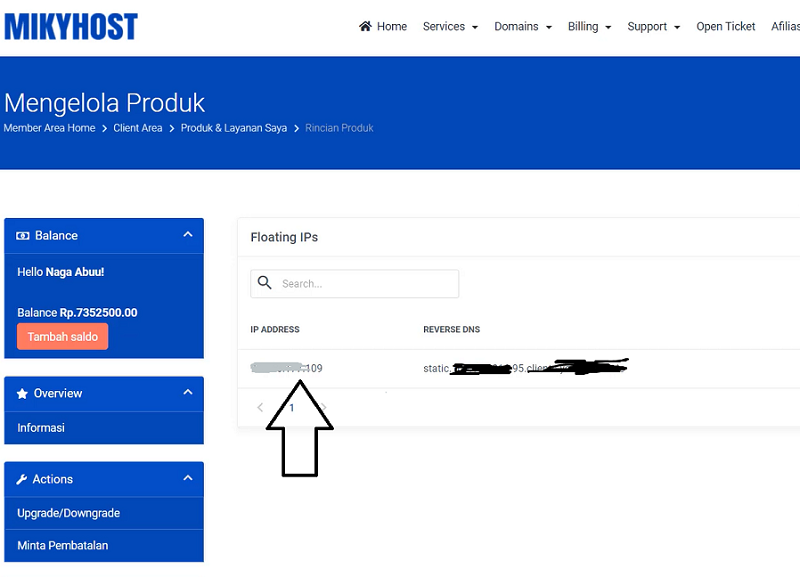The height and width of the screenshot is (577, 800).
Task: Click the Open Ticket menu item
Action: coord(726,27)
